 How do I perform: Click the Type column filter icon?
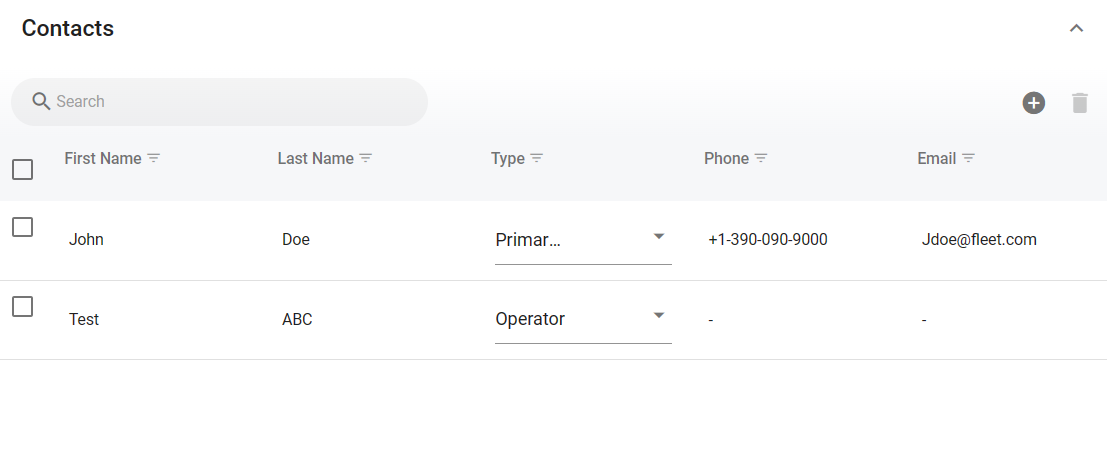pos(537,159)
